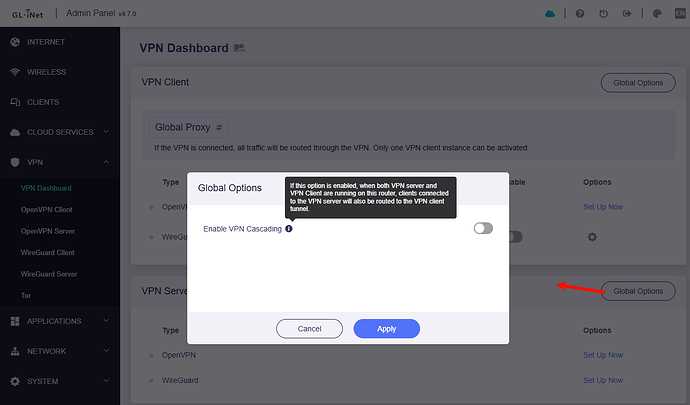Viewport: 690px width, 405px height.
Task: Click Set Up Now for OpenVPN server
Action: 603,355
